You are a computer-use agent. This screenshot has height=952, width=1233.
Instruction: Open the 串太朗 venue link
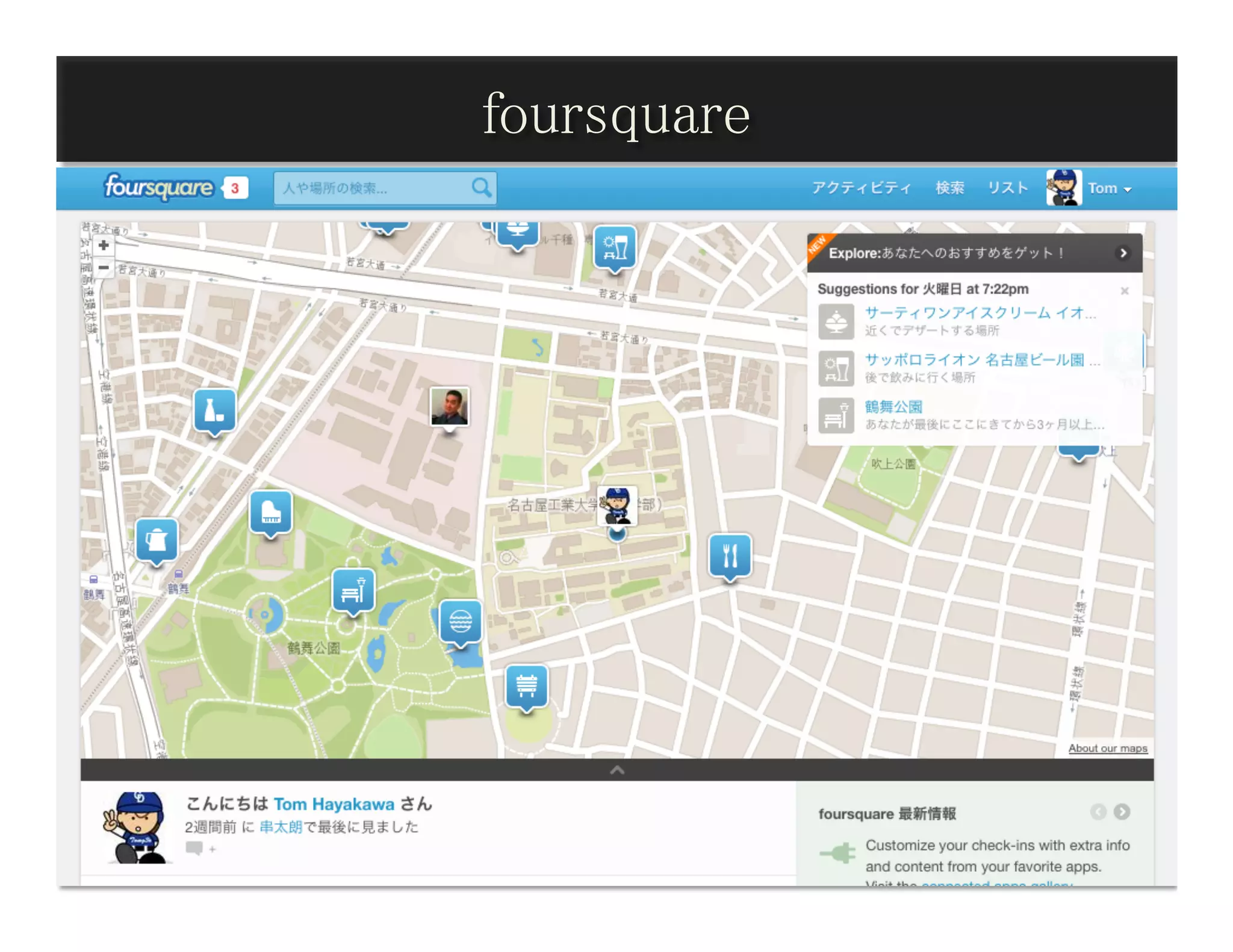click(281, 827)
